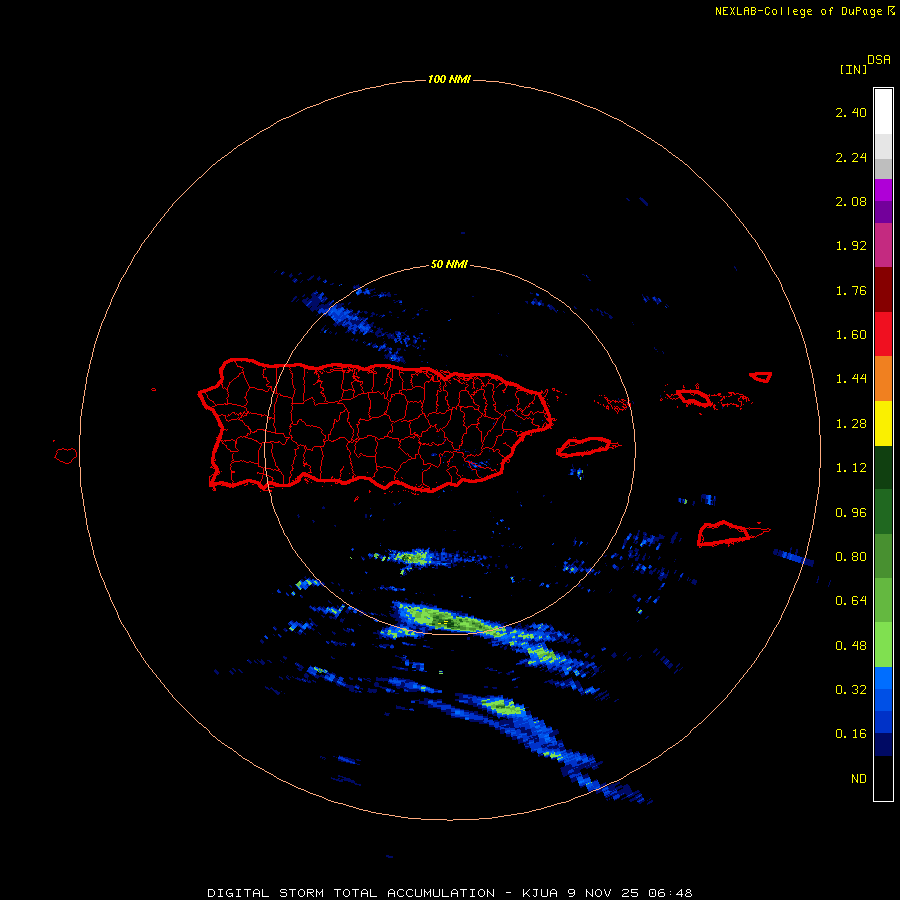This screenshot has height=900, width=900.
Task: Click the [IN] units label
Action: click(x=853, y=69)
